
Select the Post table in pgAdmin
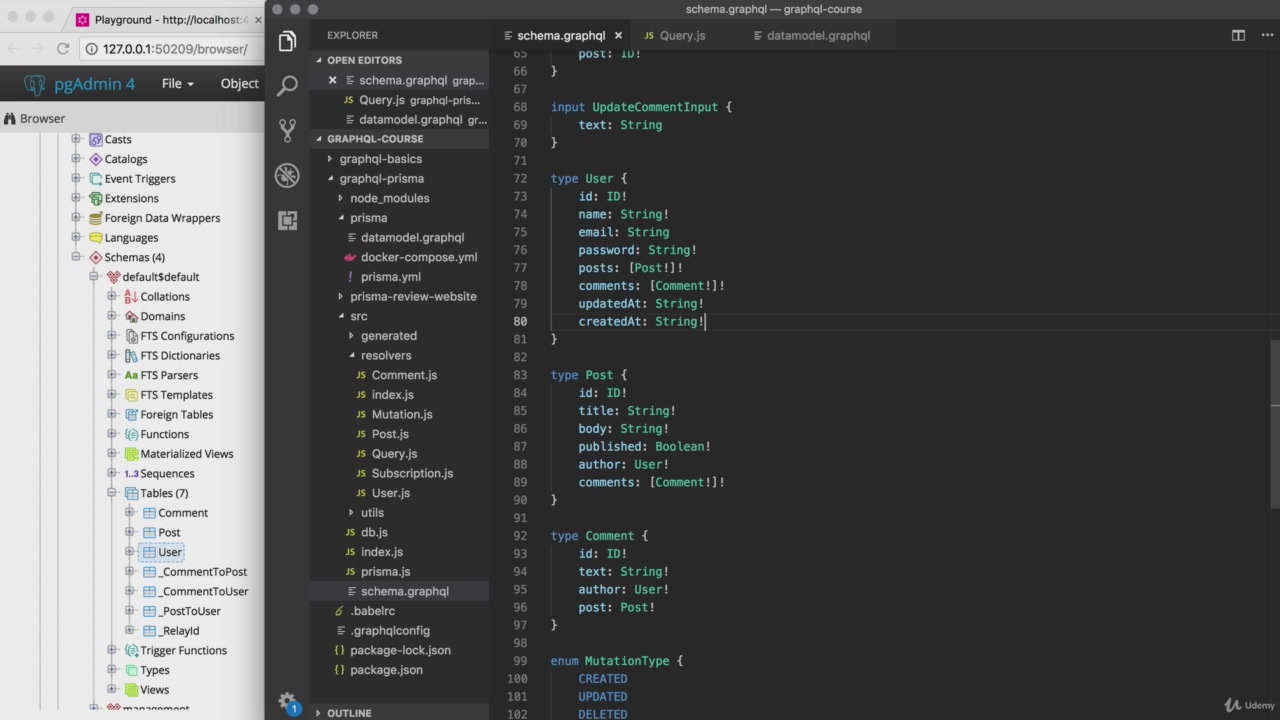(169, 532)
